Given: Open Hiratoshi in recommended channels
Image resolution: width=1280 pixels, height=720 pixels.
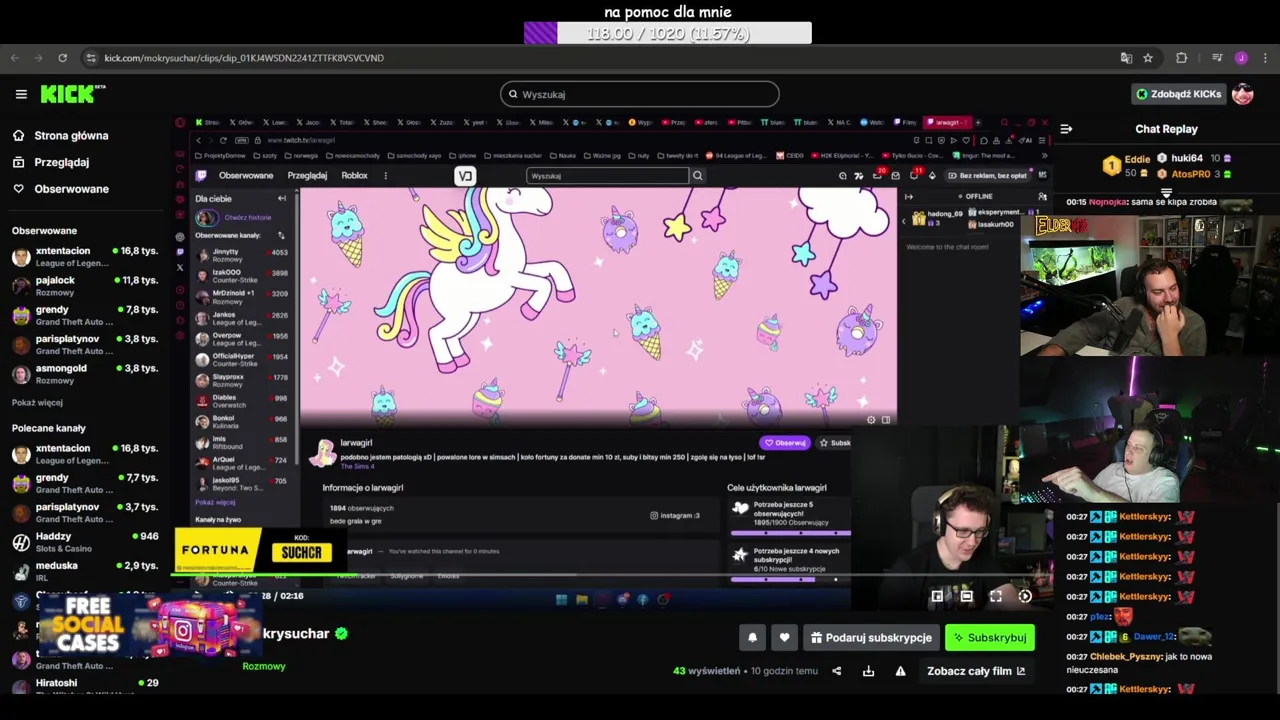Looking at the screenshot, I should point(85,684).
